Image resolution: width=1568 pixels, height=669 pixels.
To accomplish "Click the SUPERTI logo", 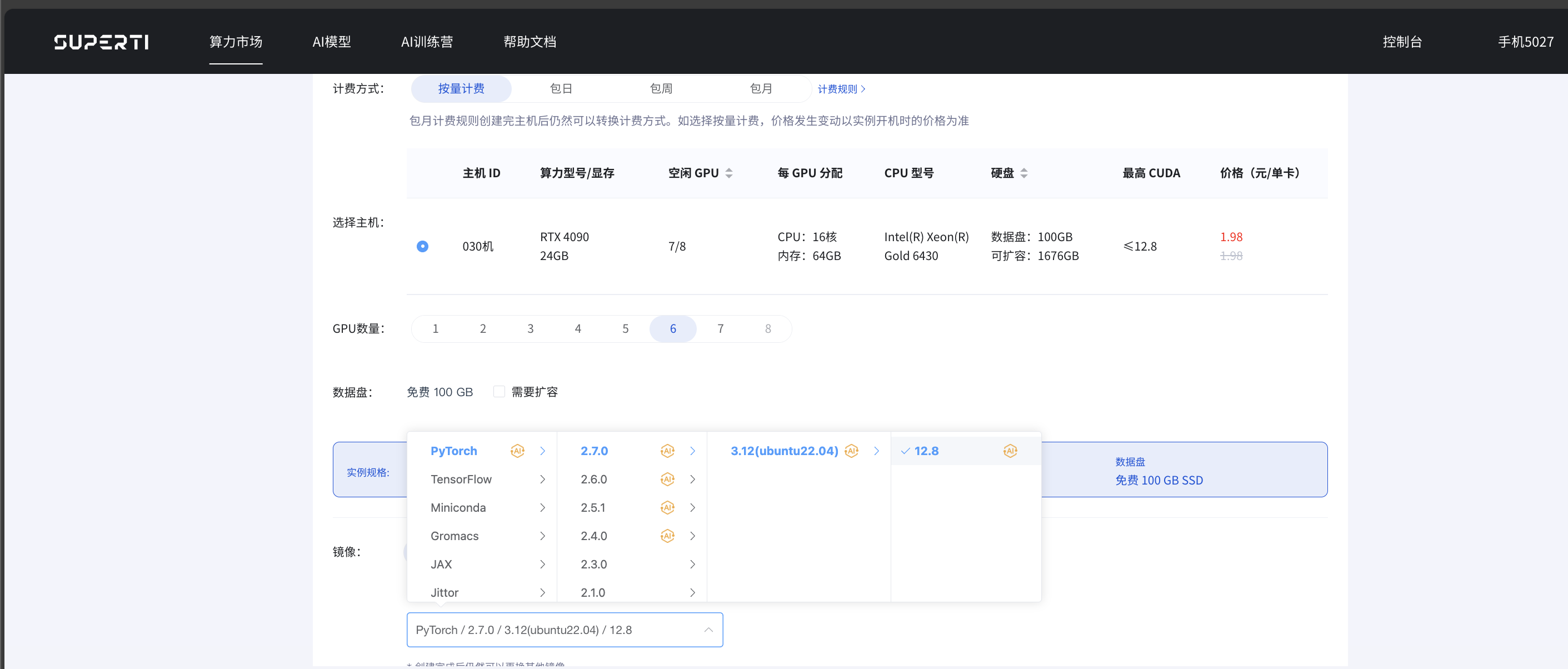I will click(101, 42).
